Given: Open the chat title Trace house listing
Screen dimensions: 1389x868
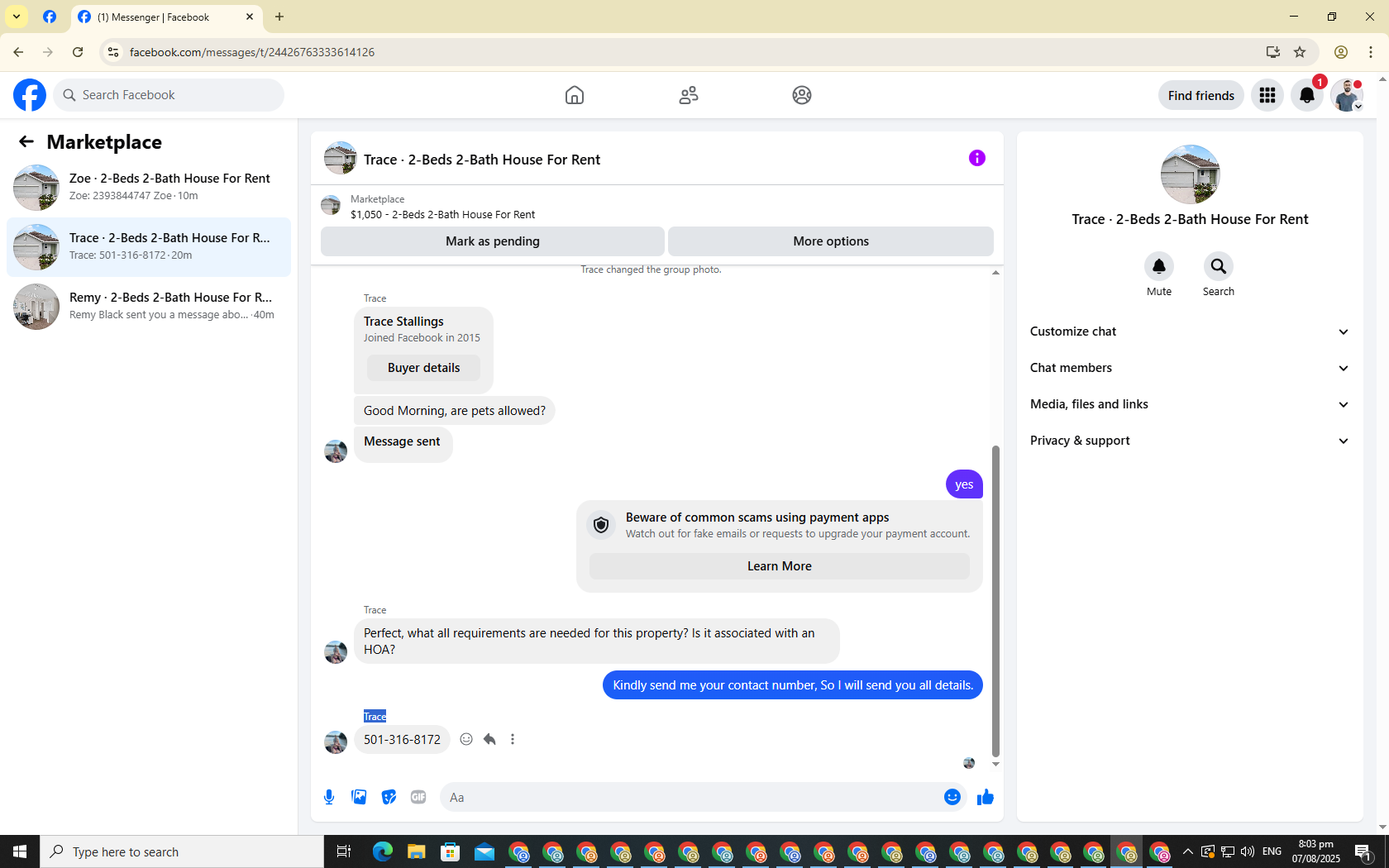Looking at the screenshot, I should (482, 160).
